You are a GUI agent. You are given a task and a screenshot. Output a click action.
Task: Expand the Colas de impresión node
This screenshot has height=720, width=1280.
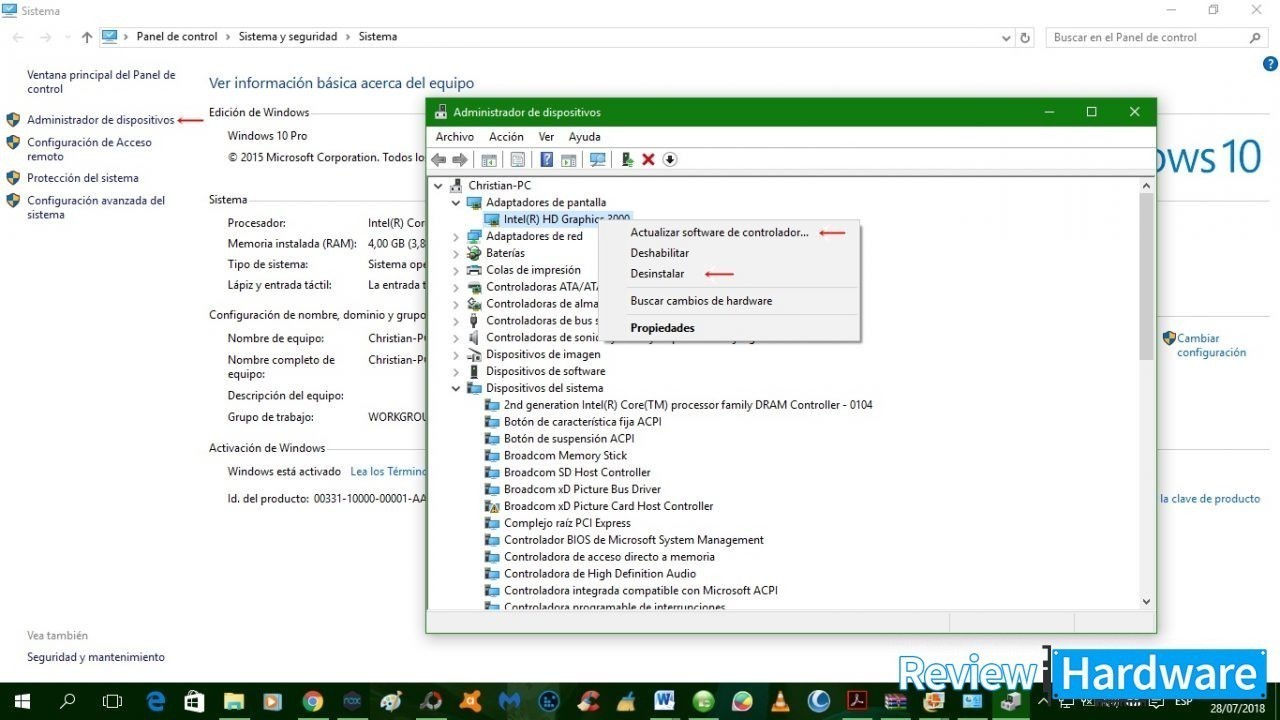pyautogui.click(x=456, y=270)
